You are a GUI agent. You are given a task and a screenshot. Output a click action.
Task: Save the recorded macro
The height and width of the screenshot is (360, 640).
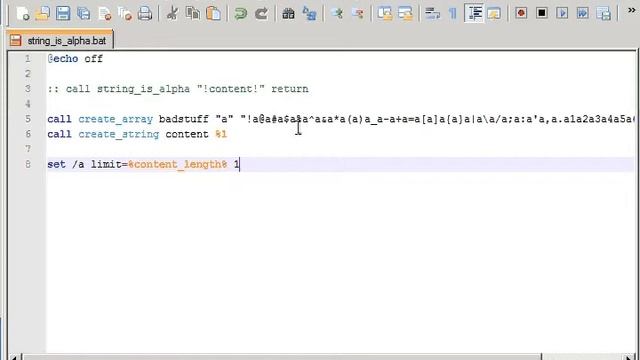(x=603, y=13)
